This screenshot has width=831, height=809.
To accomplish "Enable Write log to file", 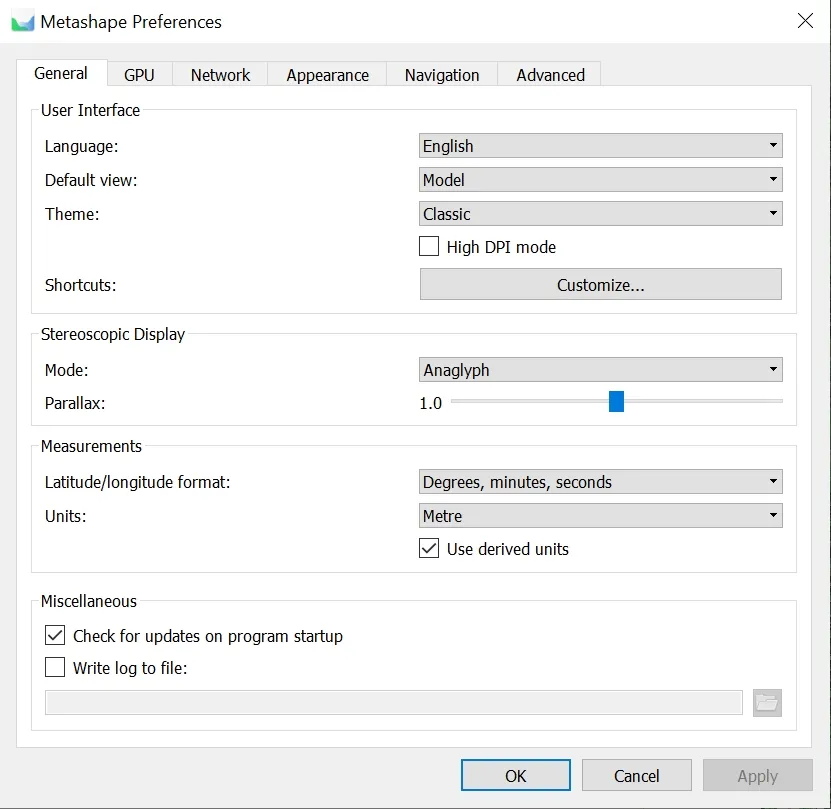I will pos(55,667).
